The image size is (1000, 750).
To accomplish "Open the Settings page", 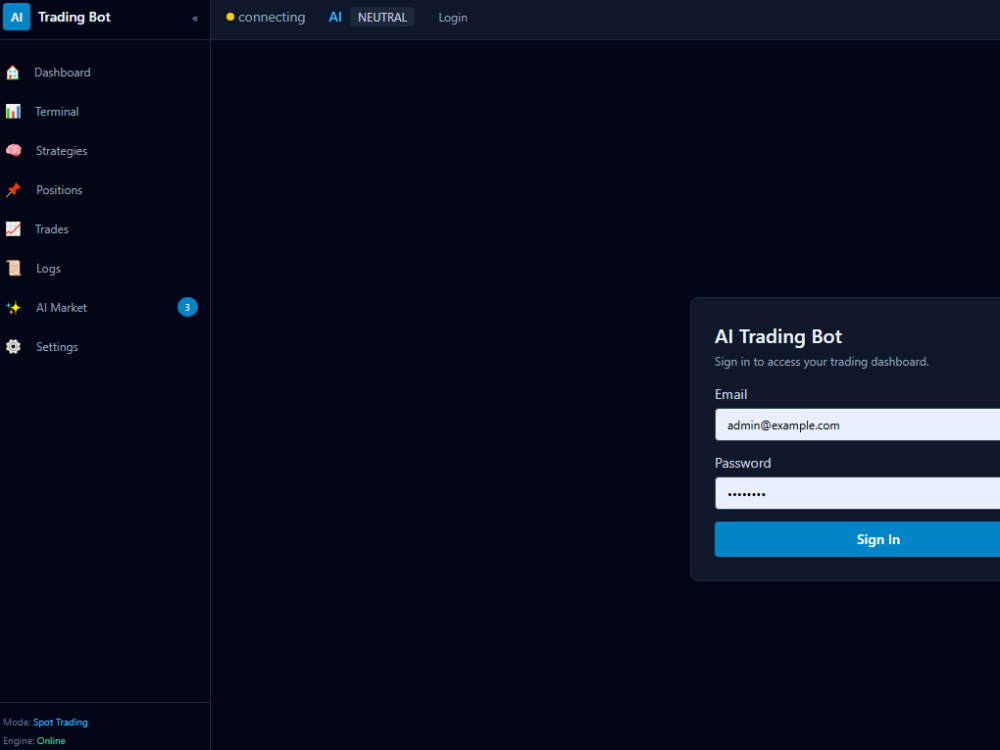I will (57, 347).
